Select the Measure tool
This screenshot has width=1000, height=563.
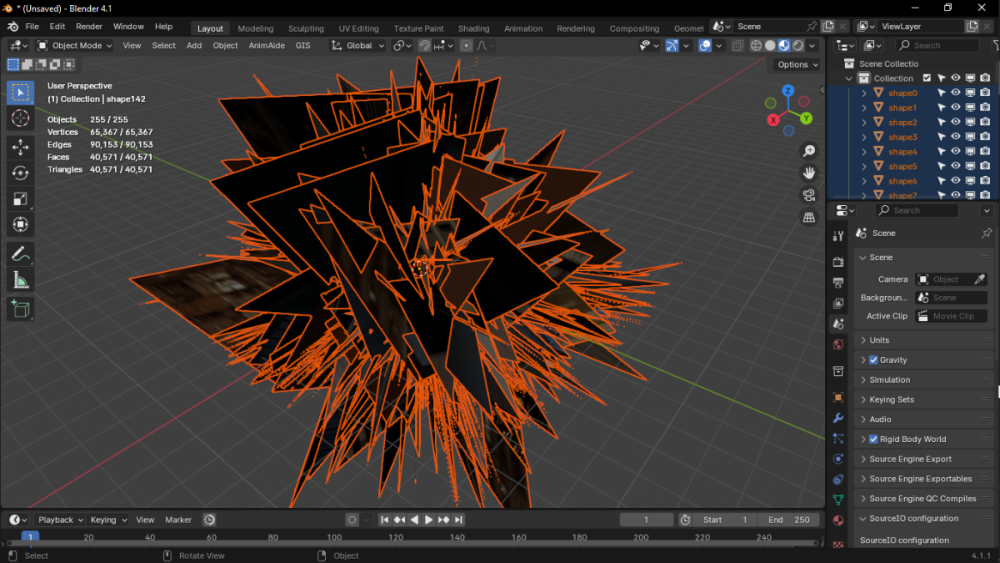pyautogui.click(x=20, y=281)
